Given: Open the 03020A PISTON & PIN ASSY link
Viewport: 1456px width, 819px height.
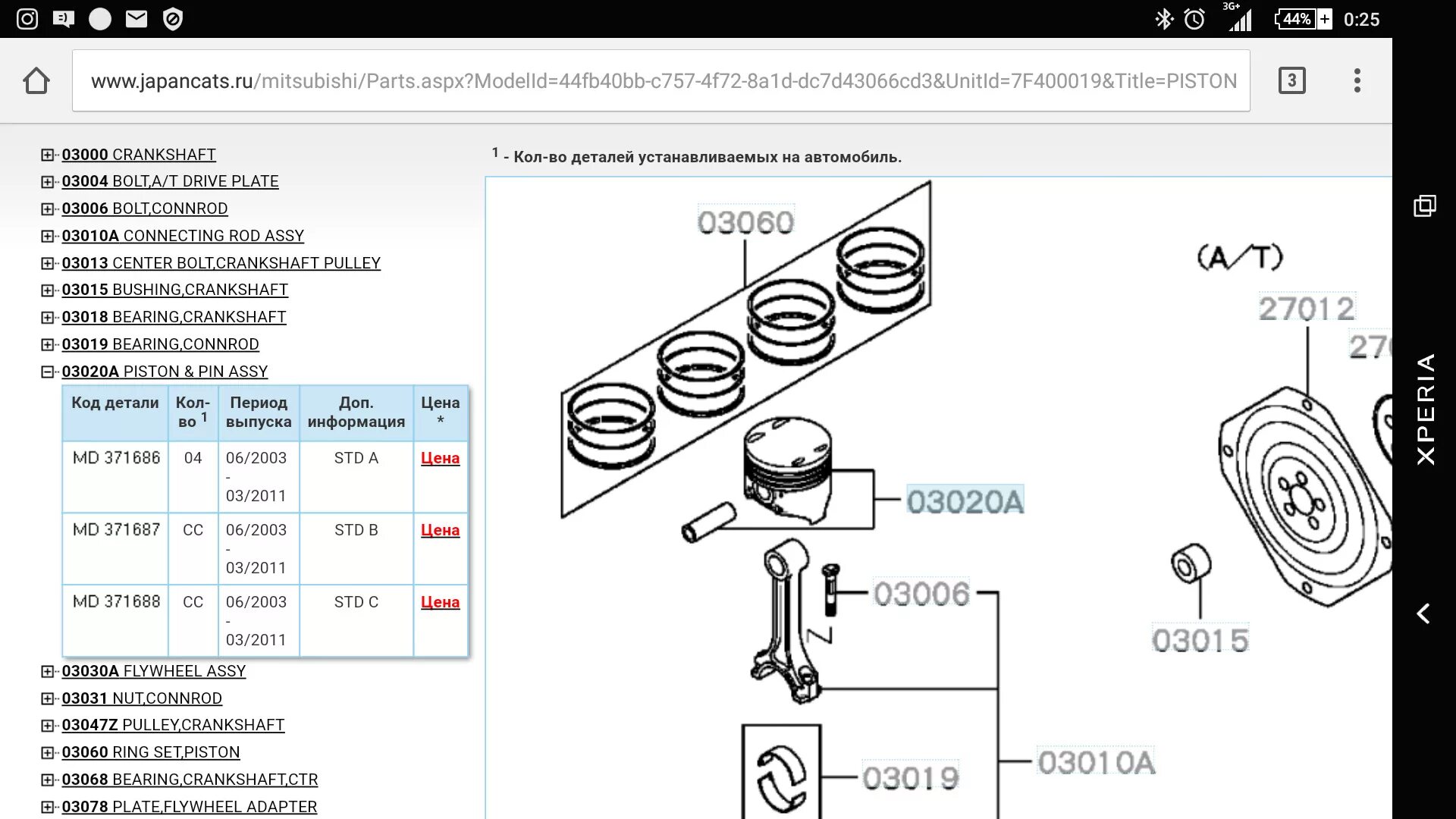Looking at the screenshot, I should (165, 372).
